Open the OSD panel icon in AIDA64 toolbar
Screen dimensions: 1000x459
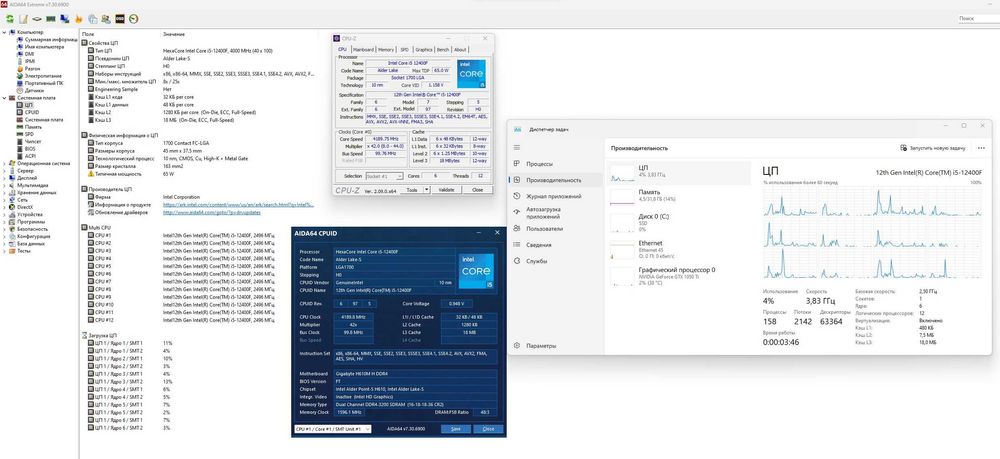(x=119, y=18)
